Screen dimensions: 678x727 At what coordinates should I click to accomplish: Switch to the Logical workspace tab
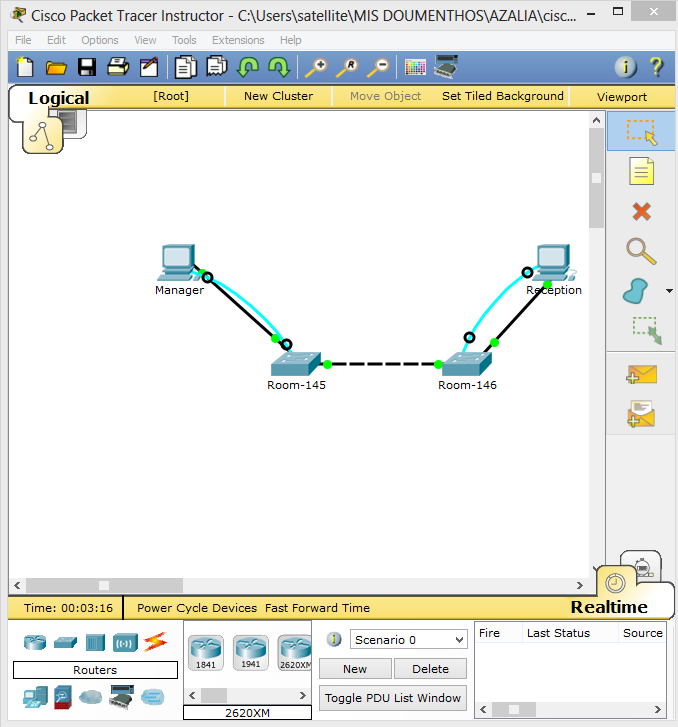(58, 98)
